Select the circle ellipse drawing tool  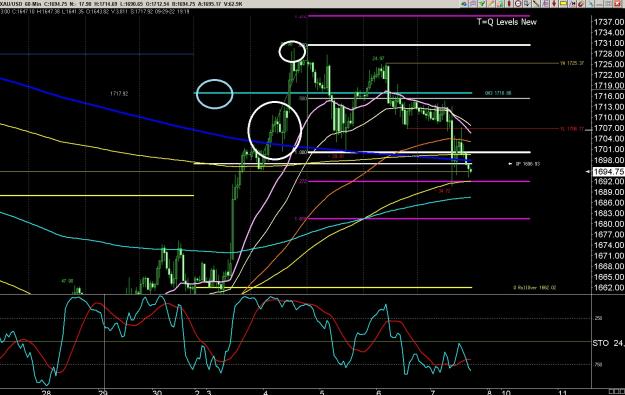(x=518, y=4)
